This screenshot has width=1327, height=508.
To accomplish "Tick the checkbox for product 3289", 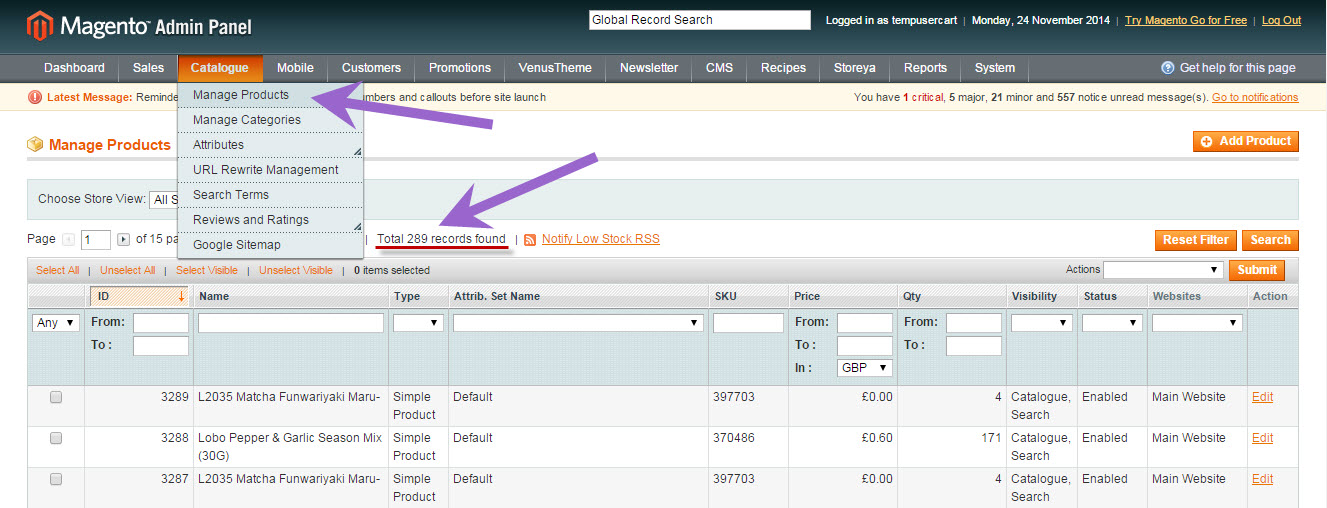I will pos(56,397).
